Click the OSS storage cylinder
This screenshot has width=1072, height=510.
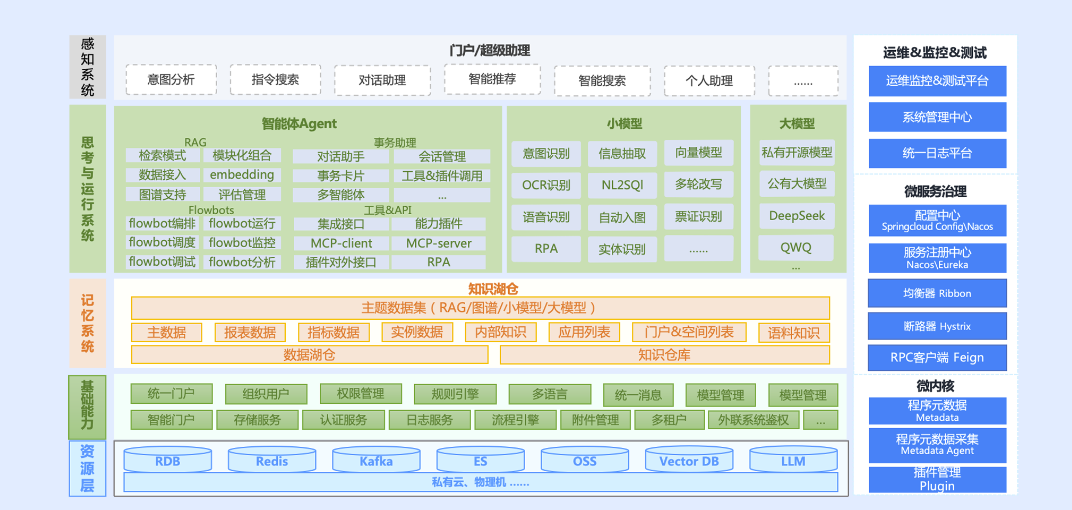585,461
